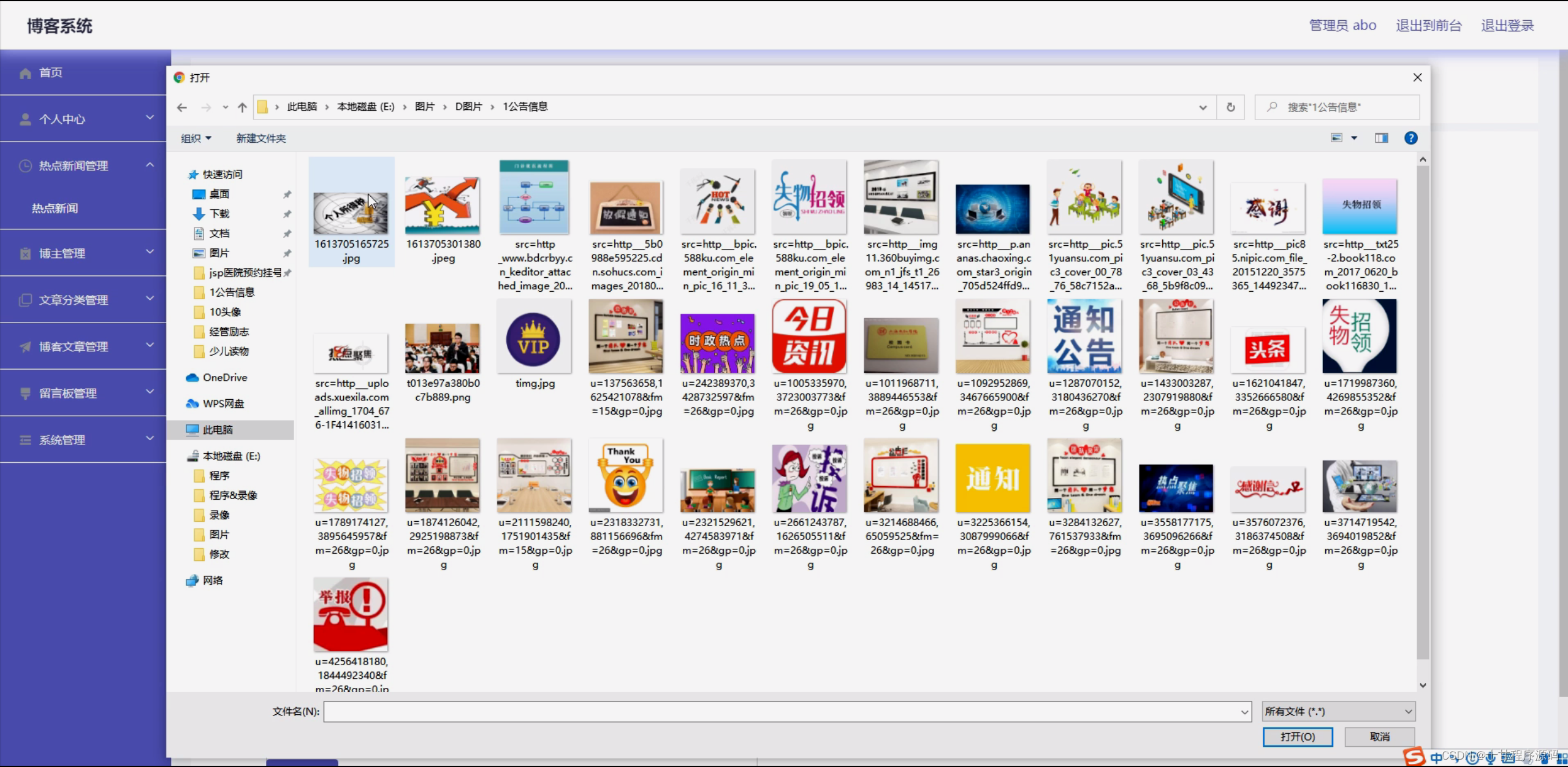Click the 打开(O) button

pos(1297,736)
